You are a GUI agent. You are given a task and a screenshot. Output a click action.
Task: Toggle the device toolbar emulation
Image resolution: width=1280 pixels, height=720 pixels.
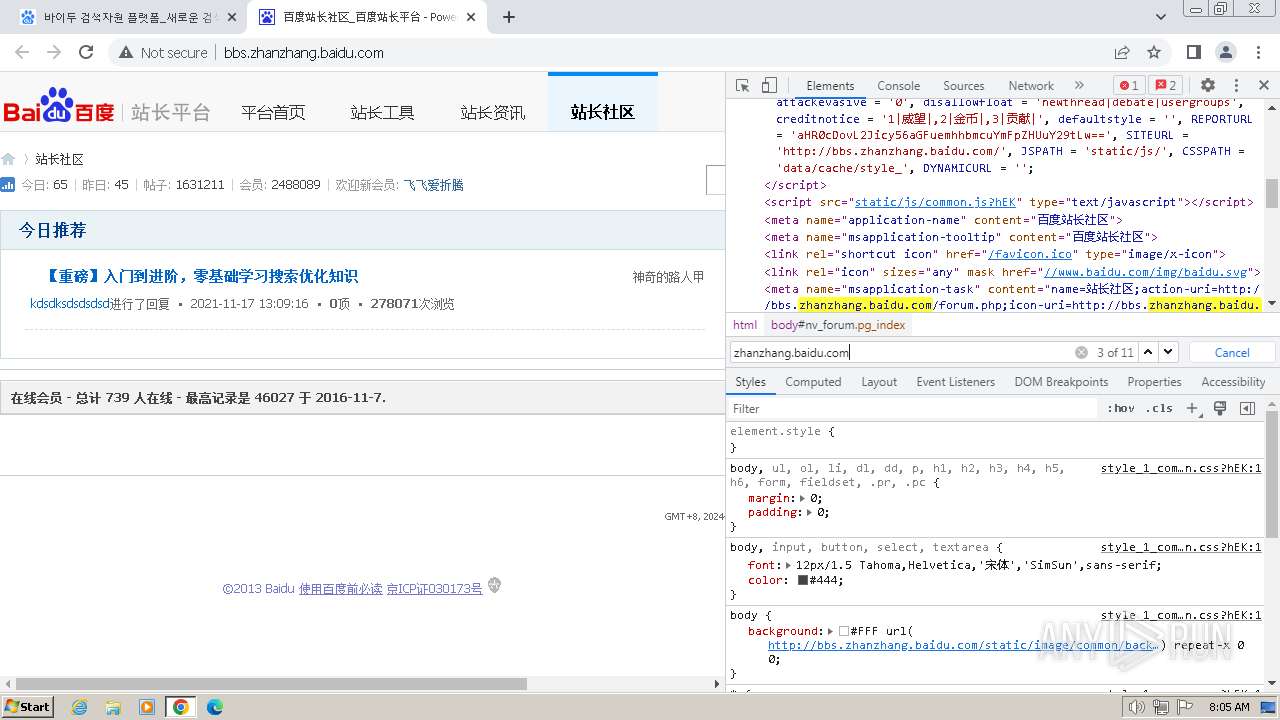click(769, 86)
